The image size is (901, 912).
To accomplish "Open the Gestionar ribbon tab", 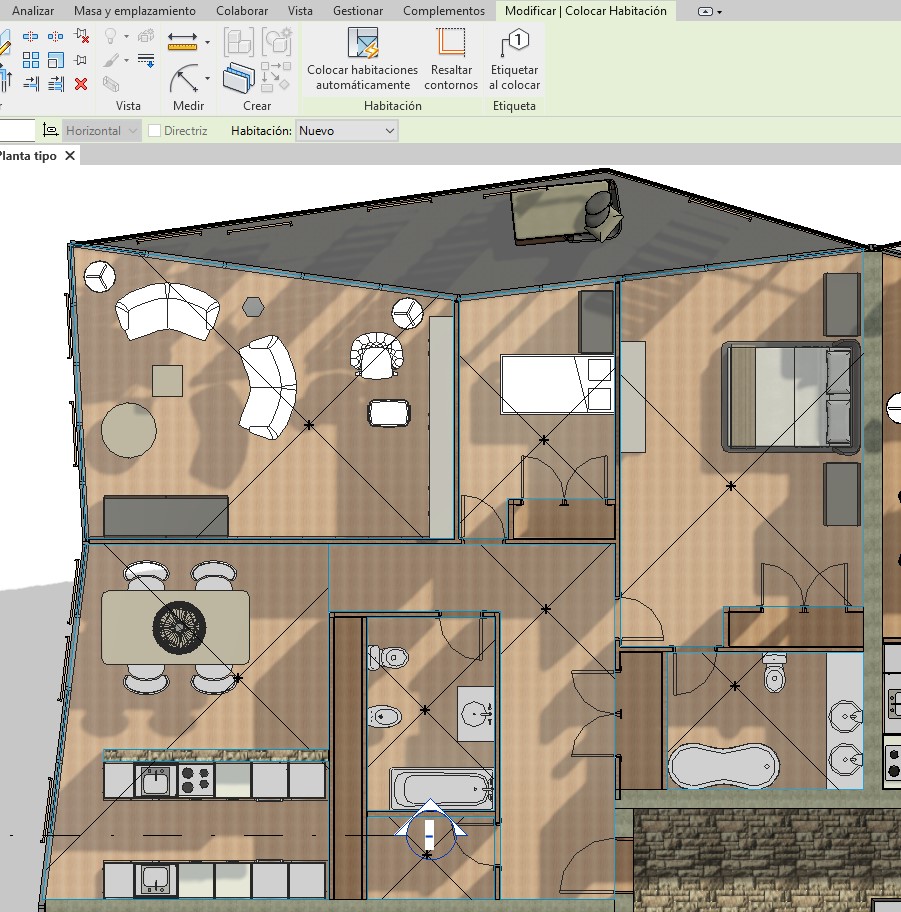I will coord(357,11).
